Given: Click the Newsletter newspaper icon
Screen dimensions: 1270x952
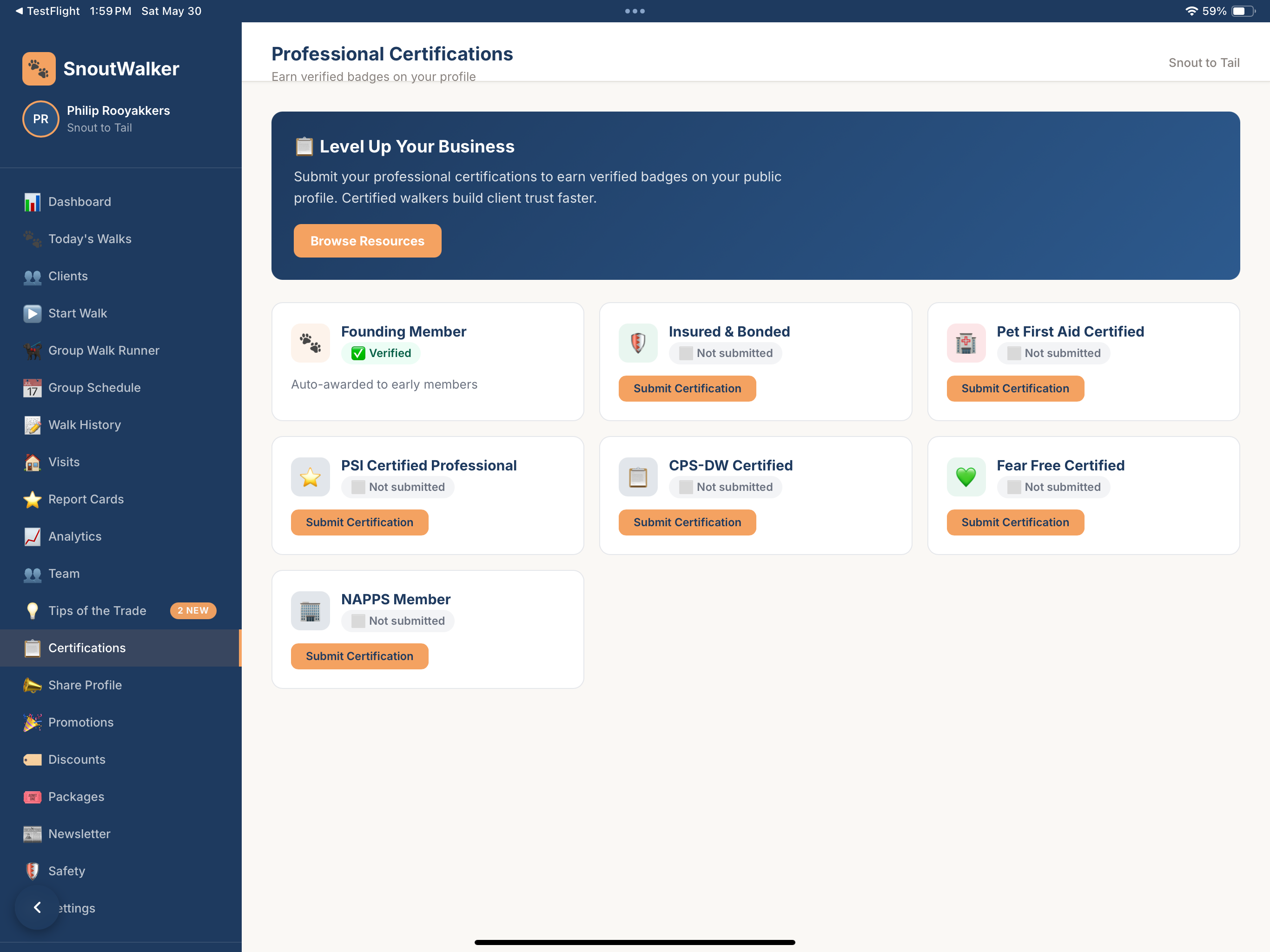Looking at the screenshot, I should coord(32,834).
